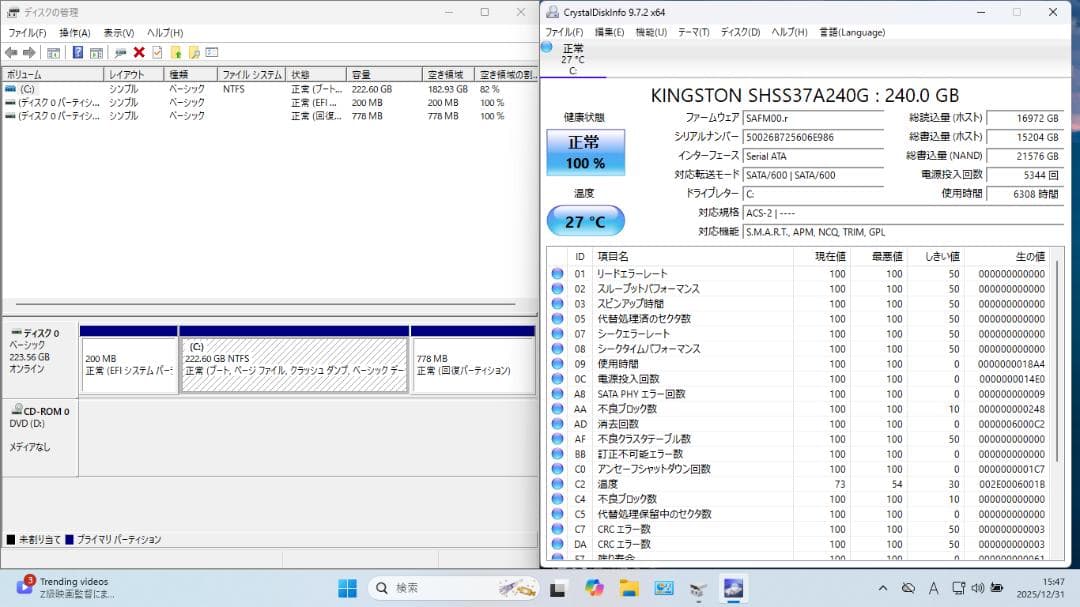The height and width of the screenshot is (607, 1080).
Task: Open the Help icon in Disk Management toolbar
Action: point(77,51)
